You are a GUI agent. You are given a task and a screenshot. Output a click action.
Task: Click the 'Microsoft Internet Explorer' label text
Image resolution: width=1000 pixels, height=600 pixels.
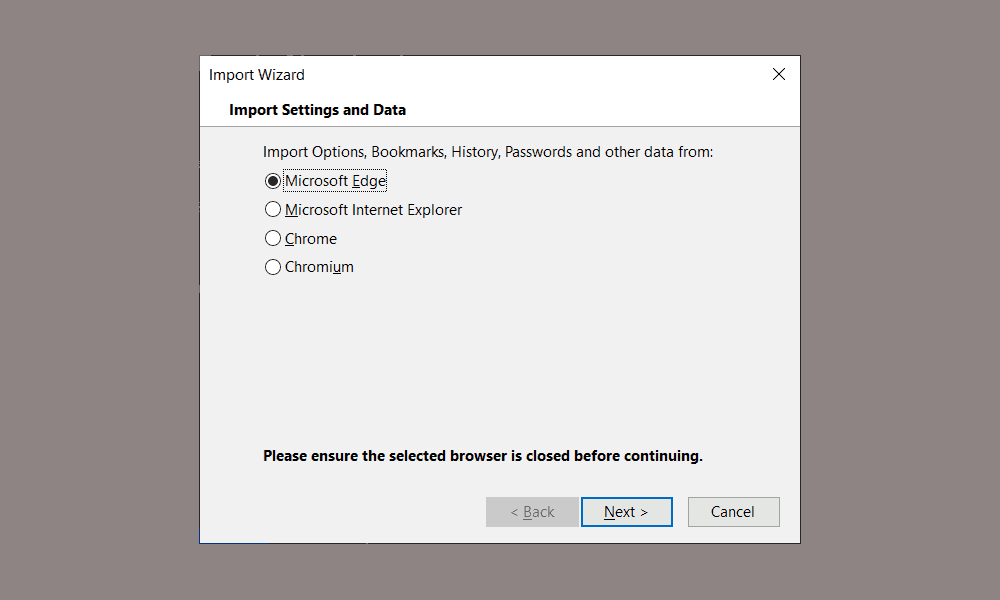coord(373,210)
